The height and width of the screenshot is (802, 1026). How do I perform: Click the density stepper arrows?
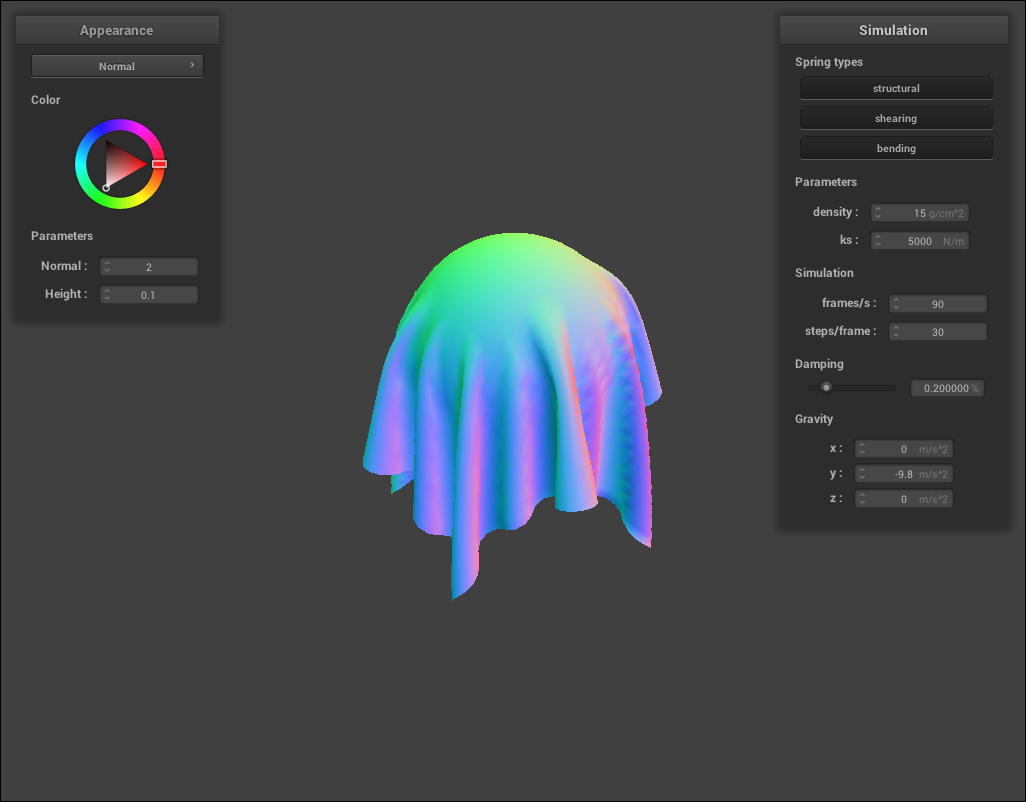[x=878, y=213]
